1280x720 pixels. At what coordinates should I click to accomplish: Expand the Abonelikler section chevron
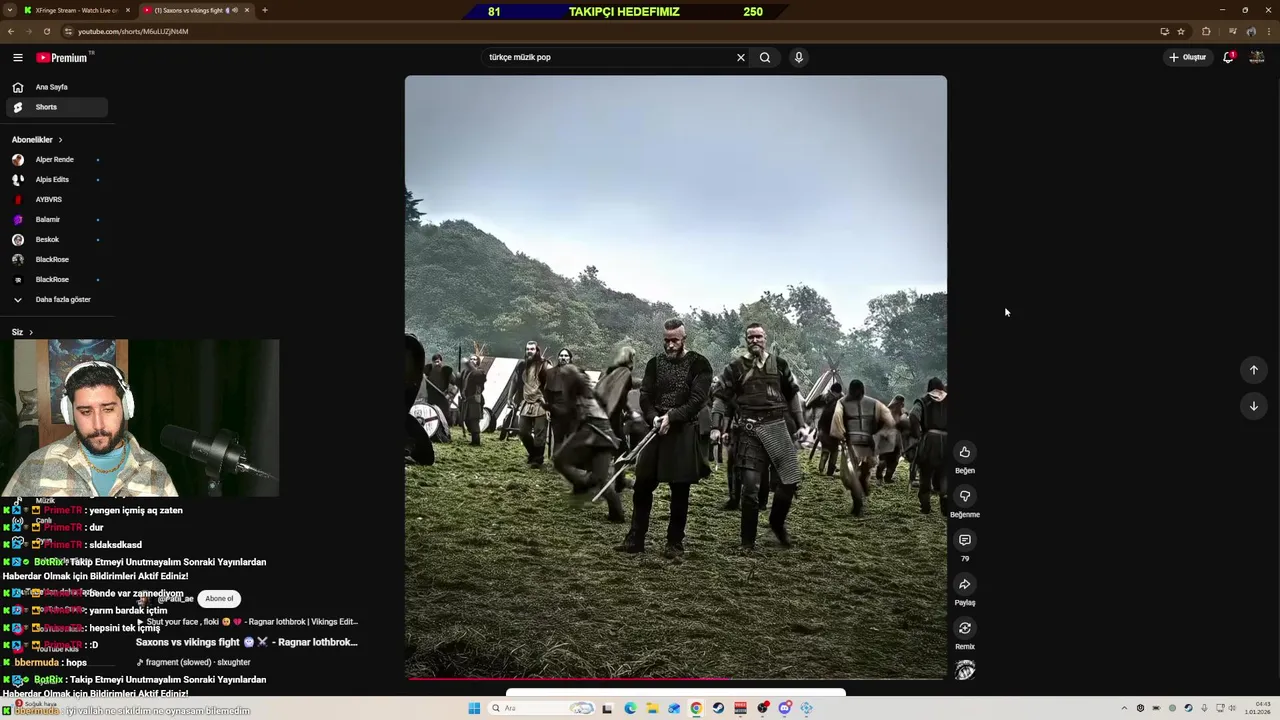pos(60,140)
